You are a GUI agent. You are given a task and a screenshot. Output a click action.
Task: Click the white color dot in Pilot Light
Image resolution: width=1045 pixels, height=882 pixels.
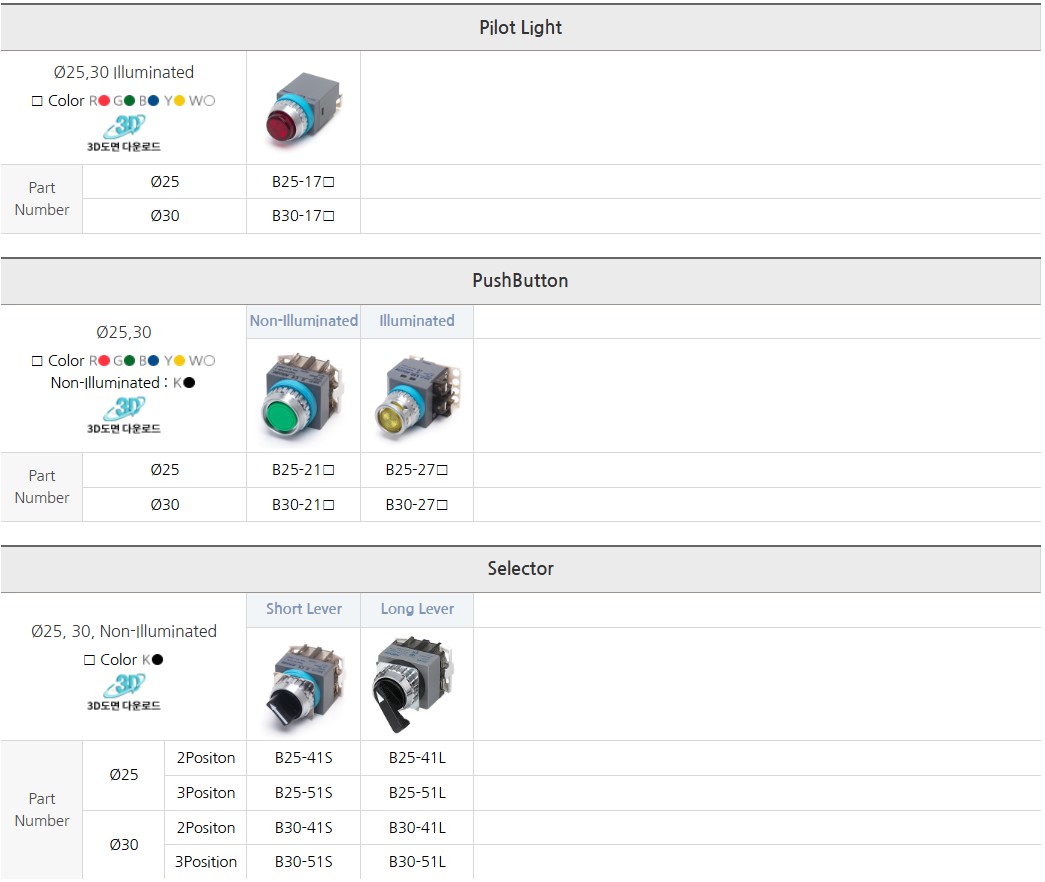pyautogui.click(x=209, y=101)
